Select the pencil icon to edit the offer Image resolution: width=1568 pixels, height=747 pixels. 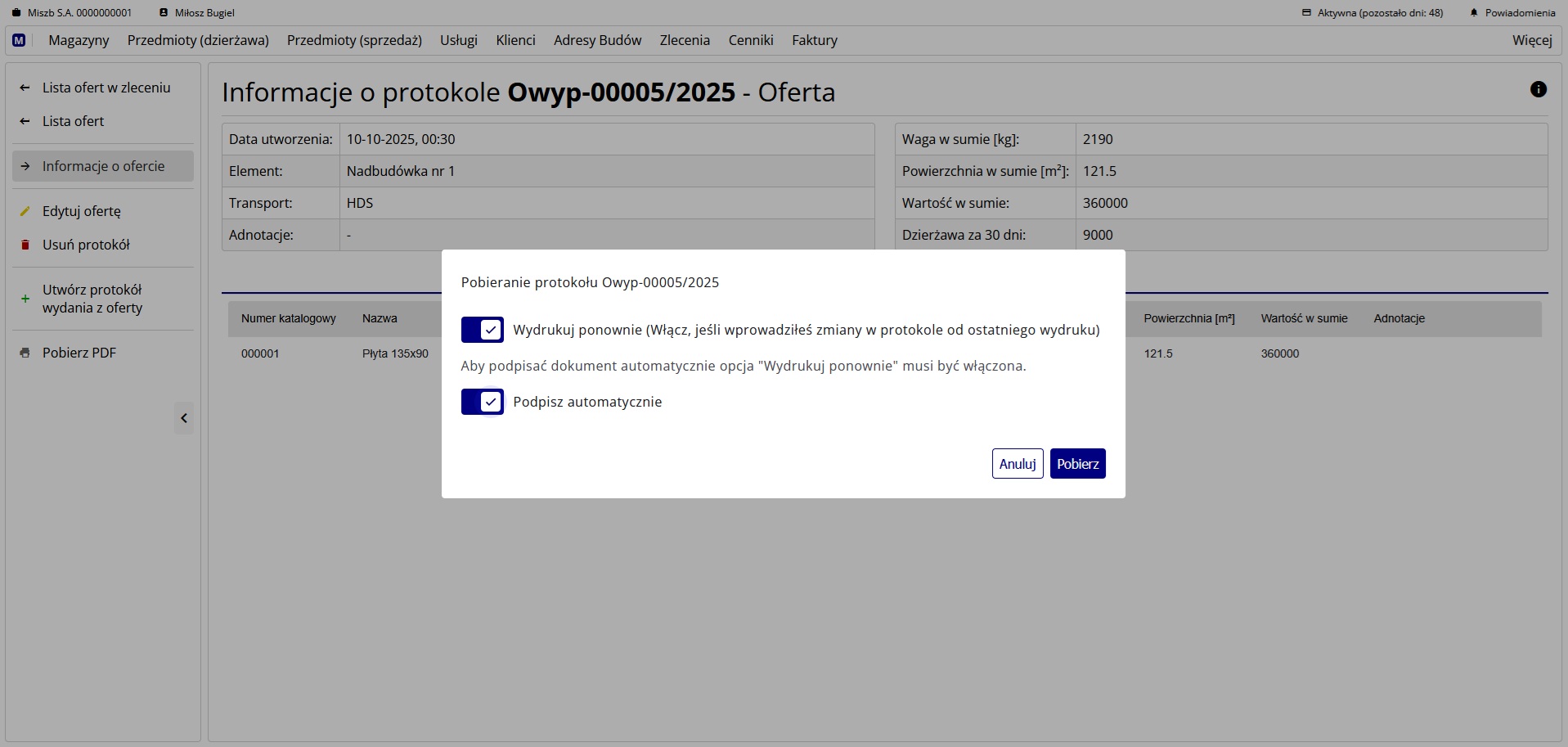pyautogui.click(x=25, y=210)
